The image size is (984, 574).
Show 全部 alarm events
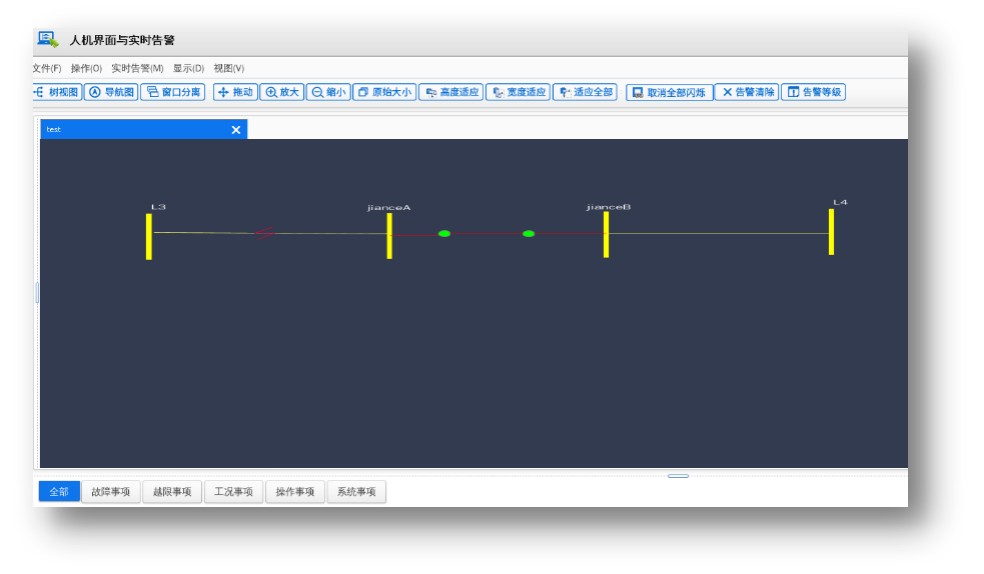coord(59,492)
